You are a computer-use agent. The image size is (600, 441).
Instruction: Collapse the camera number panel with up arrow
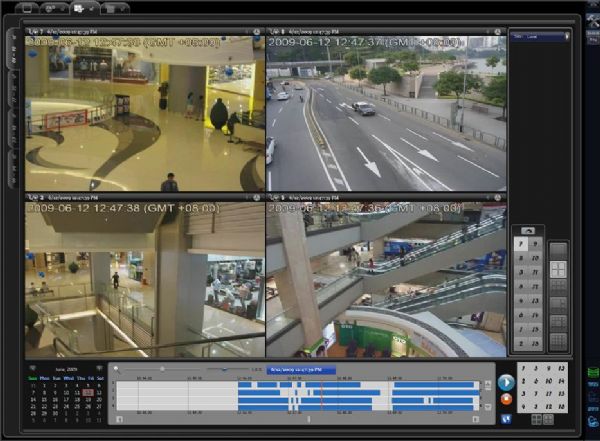coord(528,230)
